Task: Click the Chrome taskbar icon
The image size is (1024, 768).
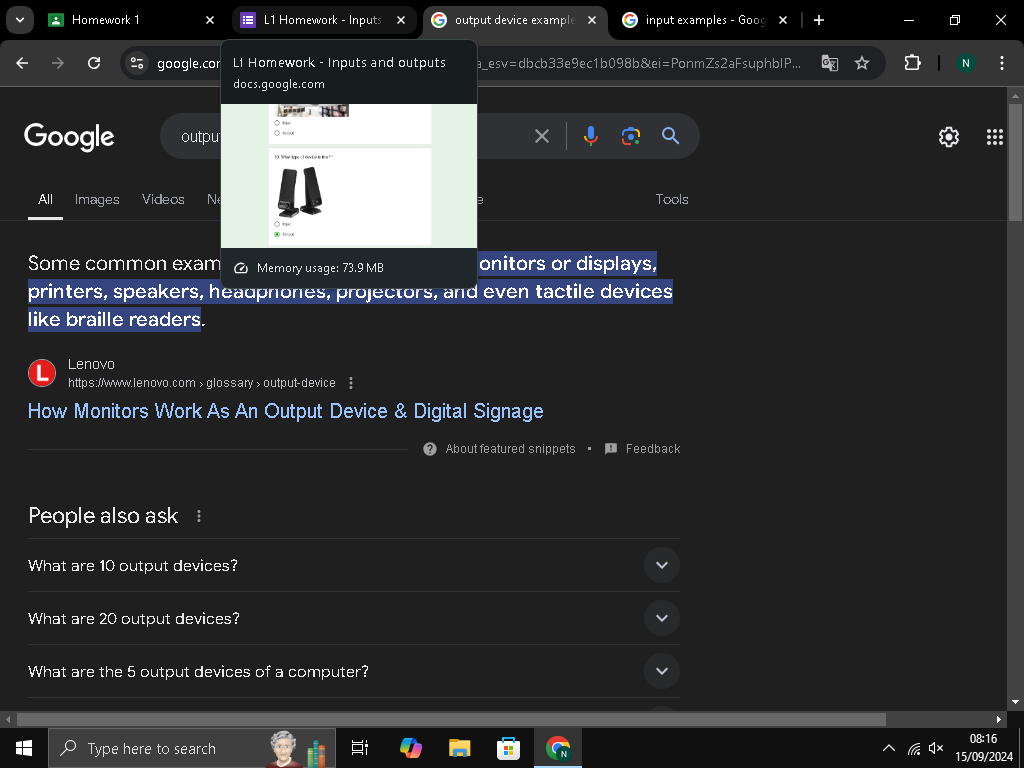Action: (x=558, y=748)
